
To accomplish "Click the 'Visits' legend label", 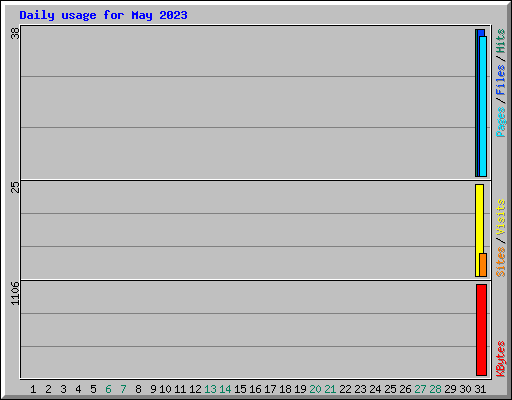I will [x=501, y=217].
